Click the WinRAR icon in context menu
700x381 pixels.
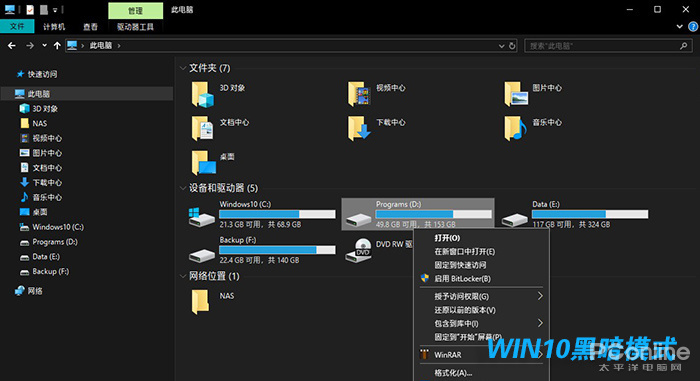click(x=425, y=355)
